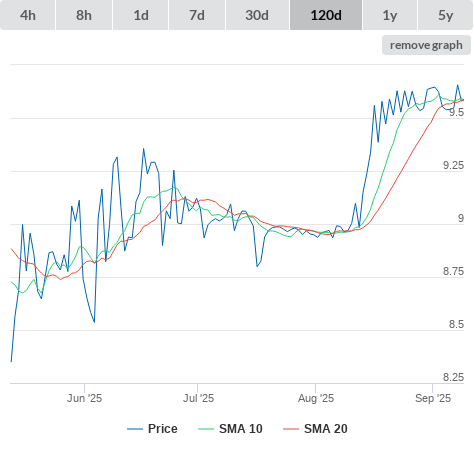This screenshot has height=455, width=474.
Task: Select the active 120d tab
Action: click(x=326, y=15)
